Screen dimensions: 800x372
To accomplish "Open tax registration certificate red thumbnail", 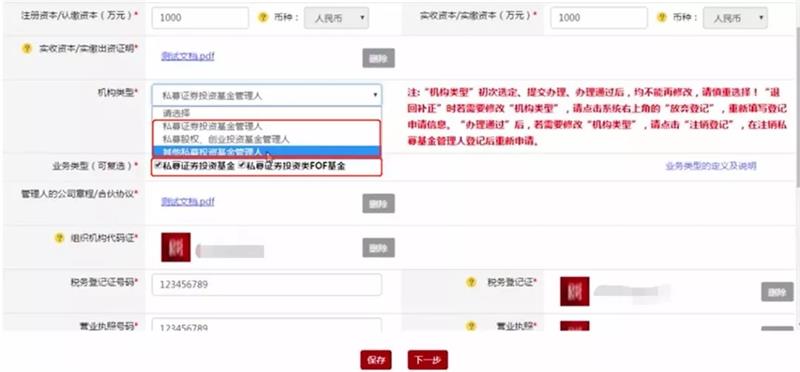I will pyautogui.click(x=574, y=291).
